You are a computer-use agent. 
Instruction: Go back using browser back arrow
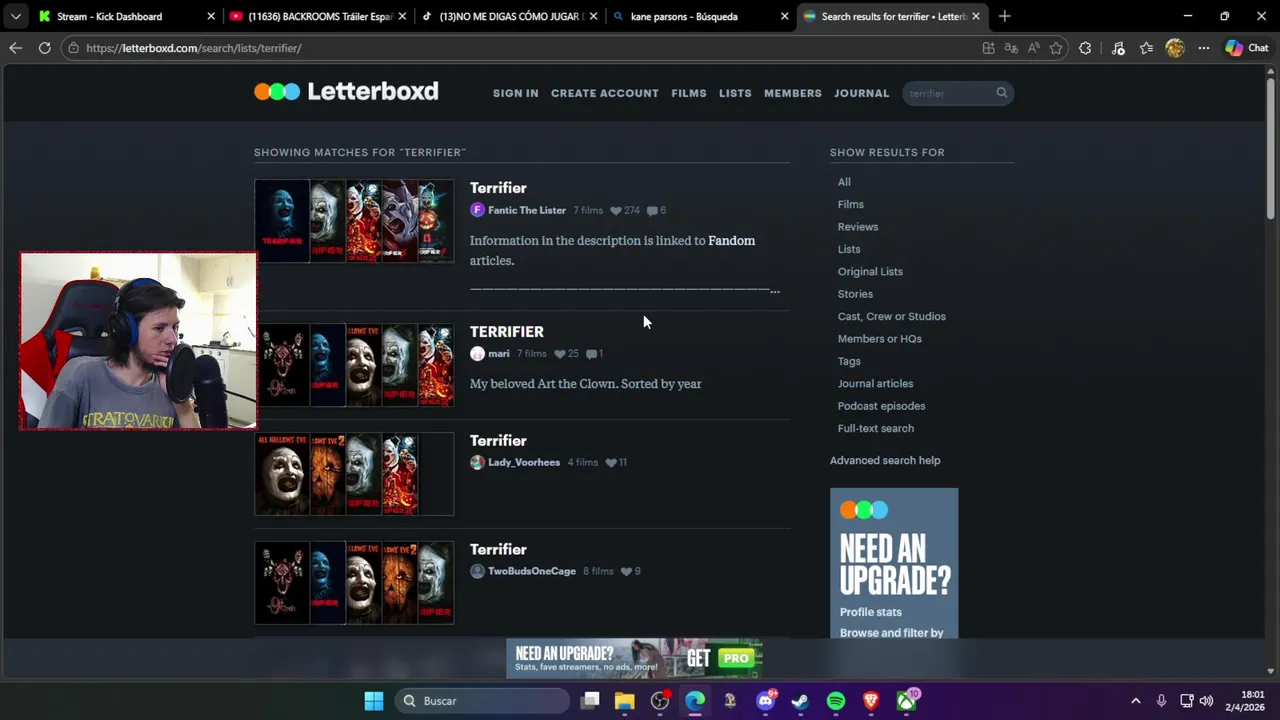(x=15, y=48)
